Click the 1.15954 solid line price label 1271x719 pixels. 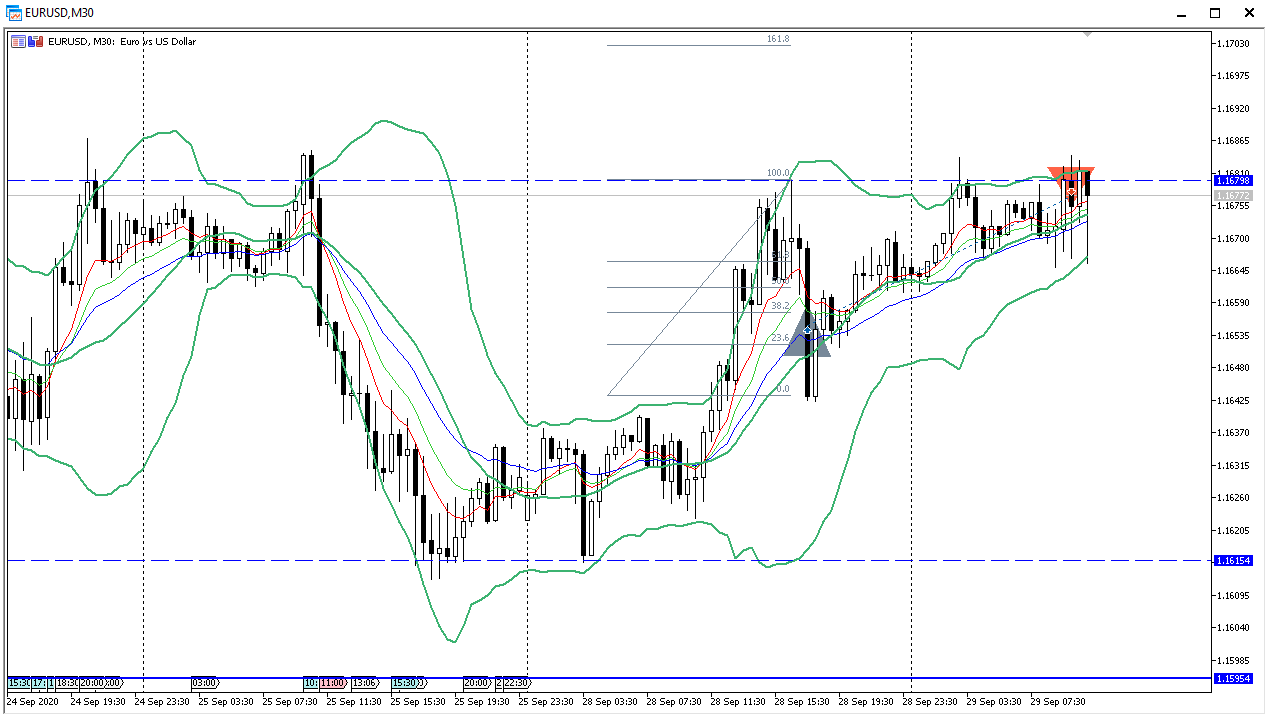pyautogui.click(x=1231, y=678)
